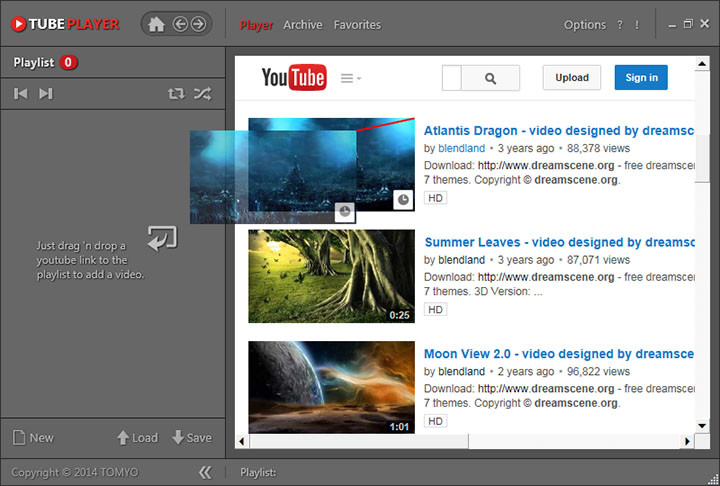720x486 pixels.
Task: Open blendland channel under Summer Leaves
Action: 461,260
